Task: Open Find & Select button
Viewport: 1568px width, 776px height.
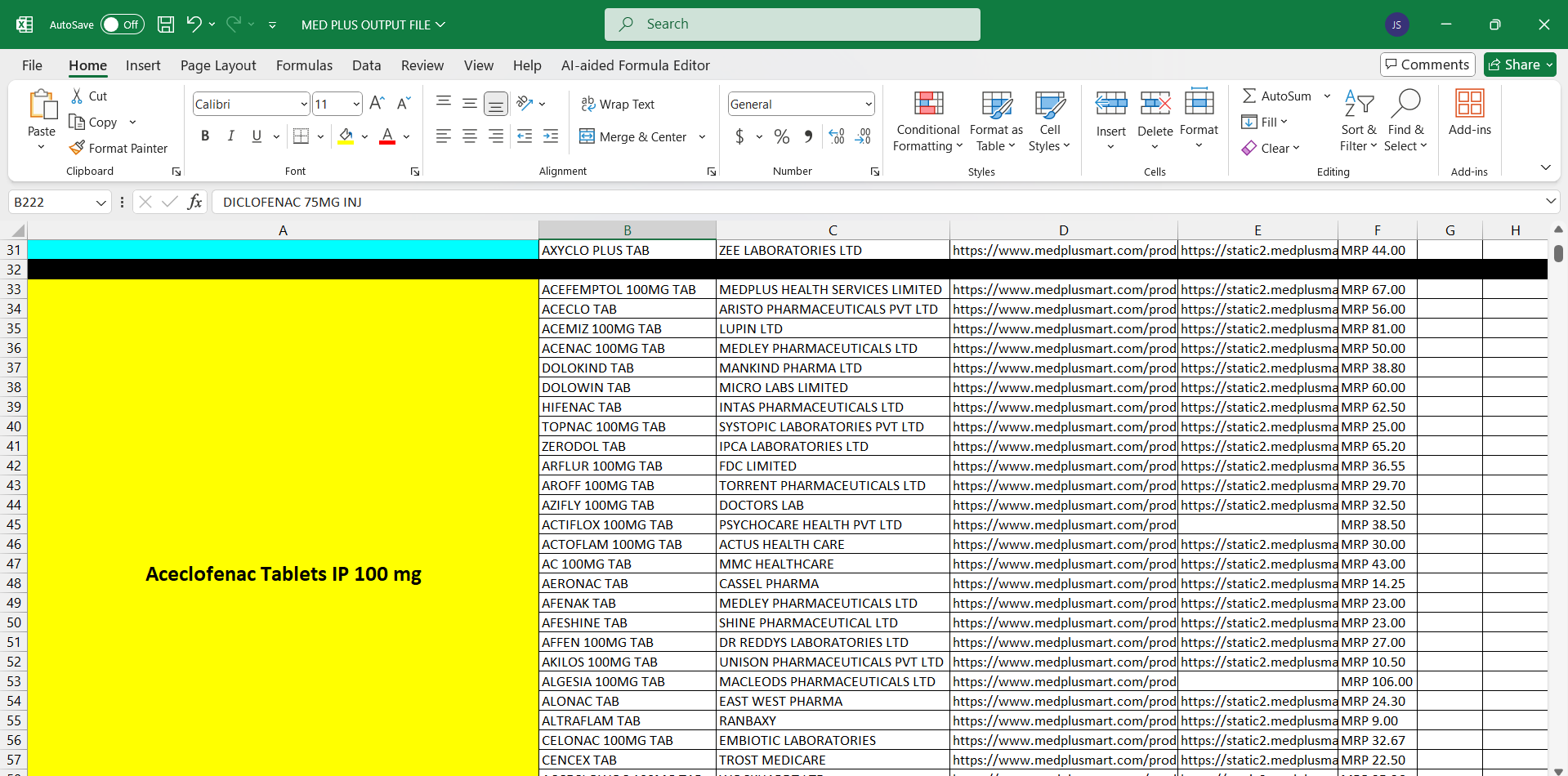Action: click(1405, 121)
